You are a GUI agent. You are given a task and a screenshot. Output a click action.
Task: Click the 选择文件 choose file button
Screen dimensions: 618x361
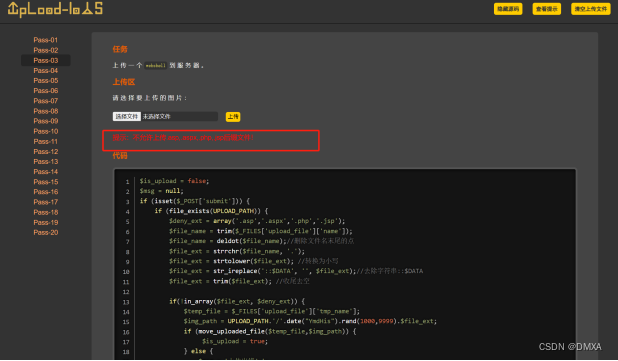[x=127, y=116]
